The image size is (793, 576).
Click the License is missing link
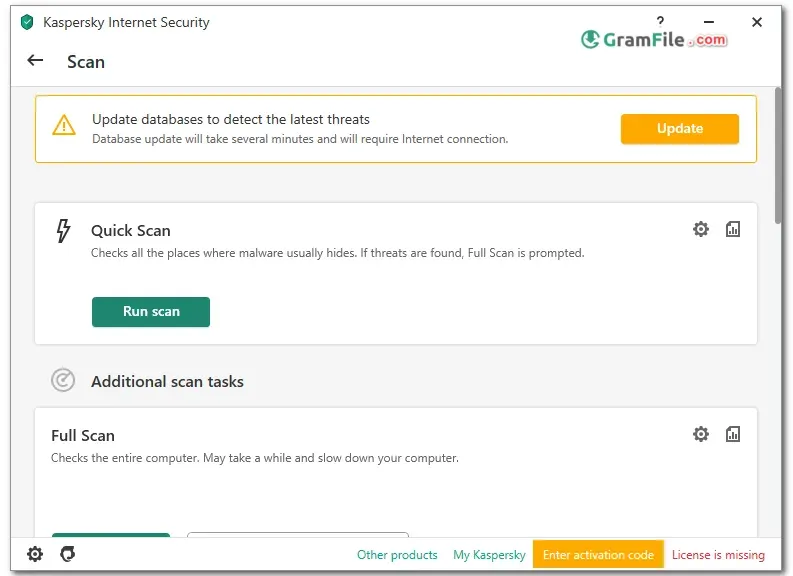click(x=718, y=555)
